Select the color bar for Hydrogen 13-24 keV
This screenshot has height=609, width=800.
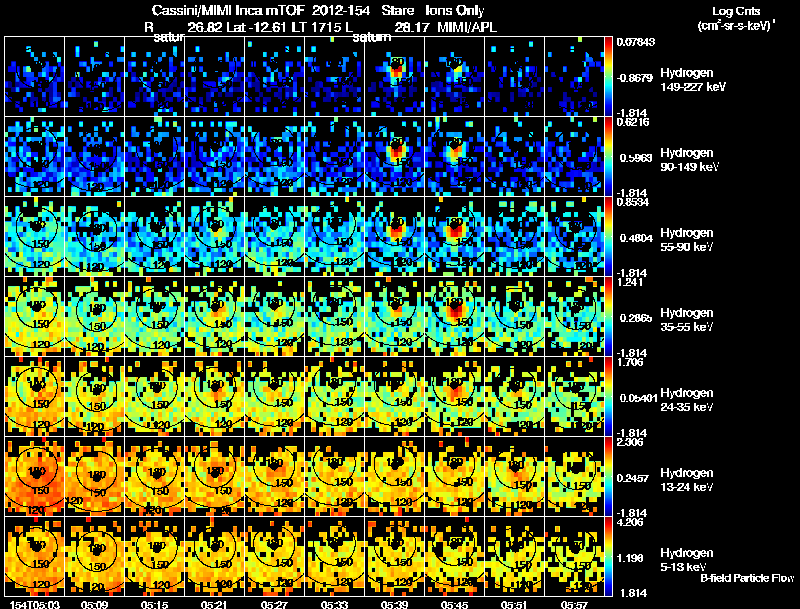click(608, 477)
